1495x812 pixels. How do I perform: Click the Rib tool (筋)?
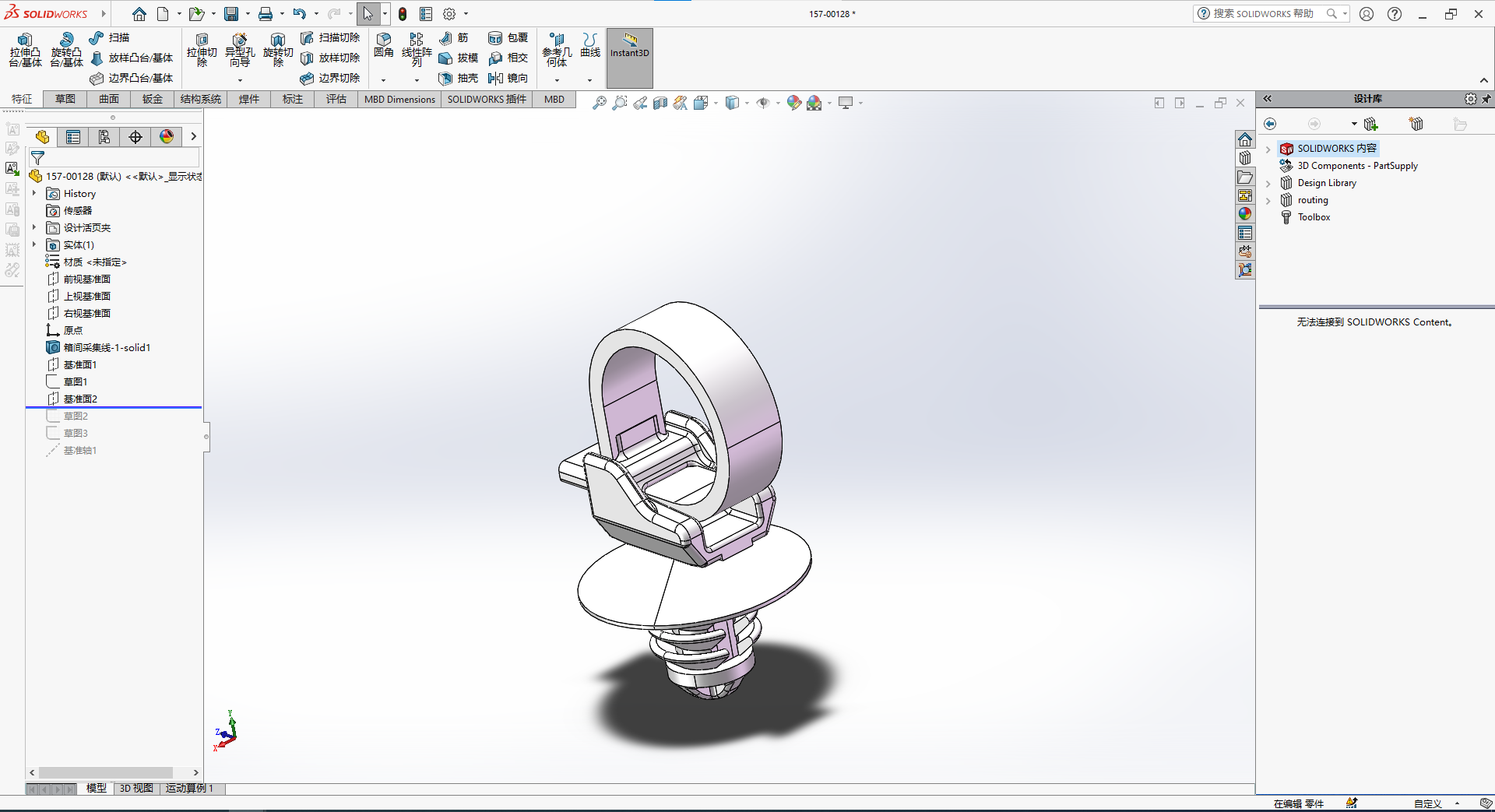454,37
